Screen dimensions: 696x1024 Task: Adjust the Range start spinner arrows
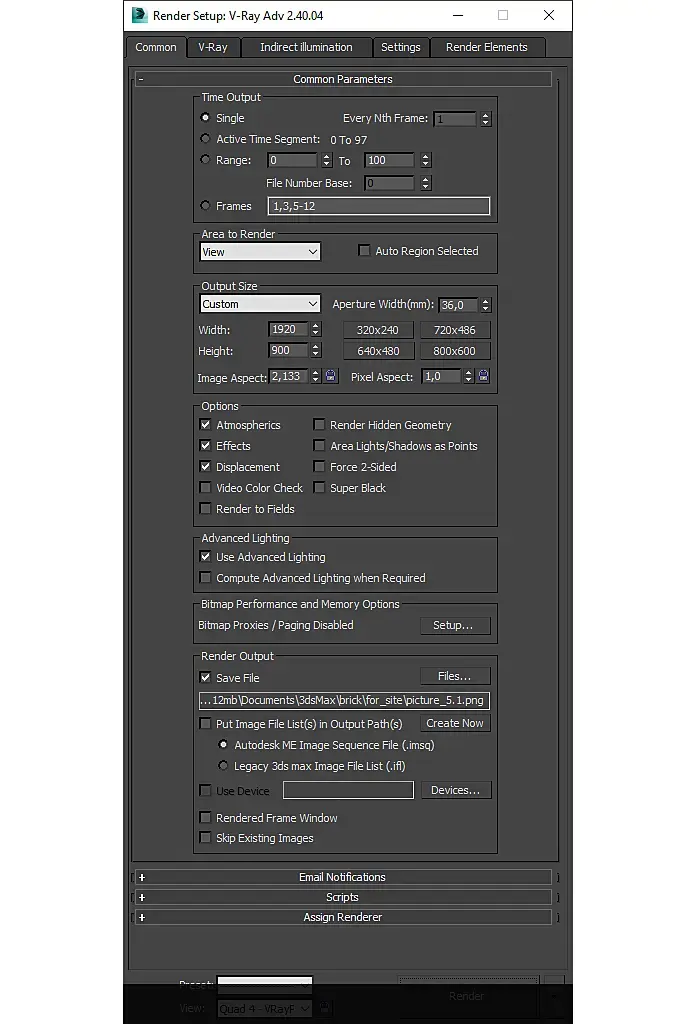point(327,160)
